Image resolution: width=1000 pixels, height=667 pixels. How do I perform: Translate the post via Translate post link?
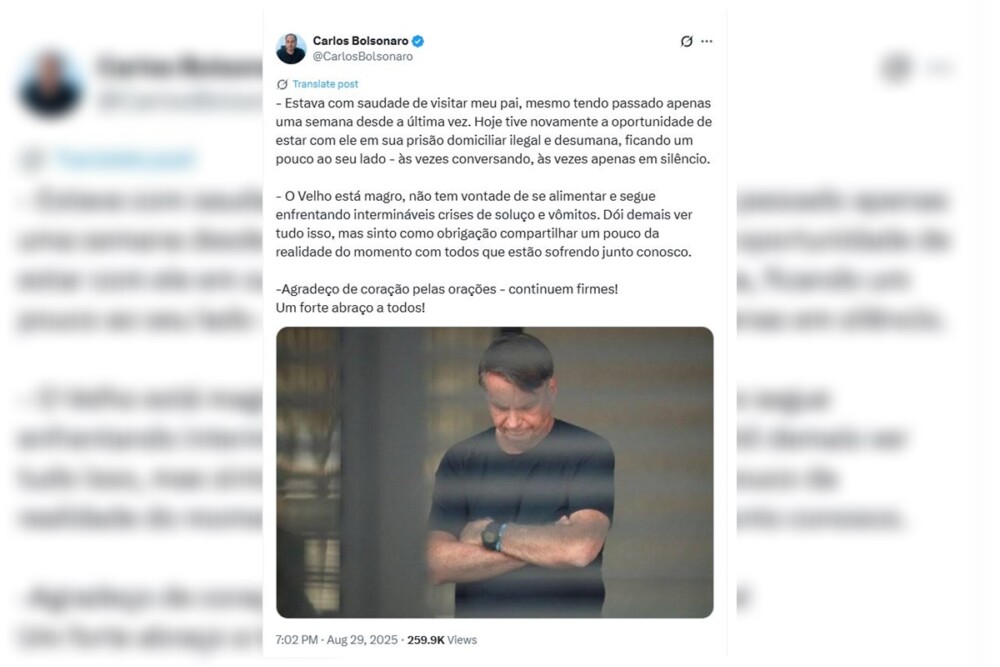pyautogui.click(x=325, y=84)
